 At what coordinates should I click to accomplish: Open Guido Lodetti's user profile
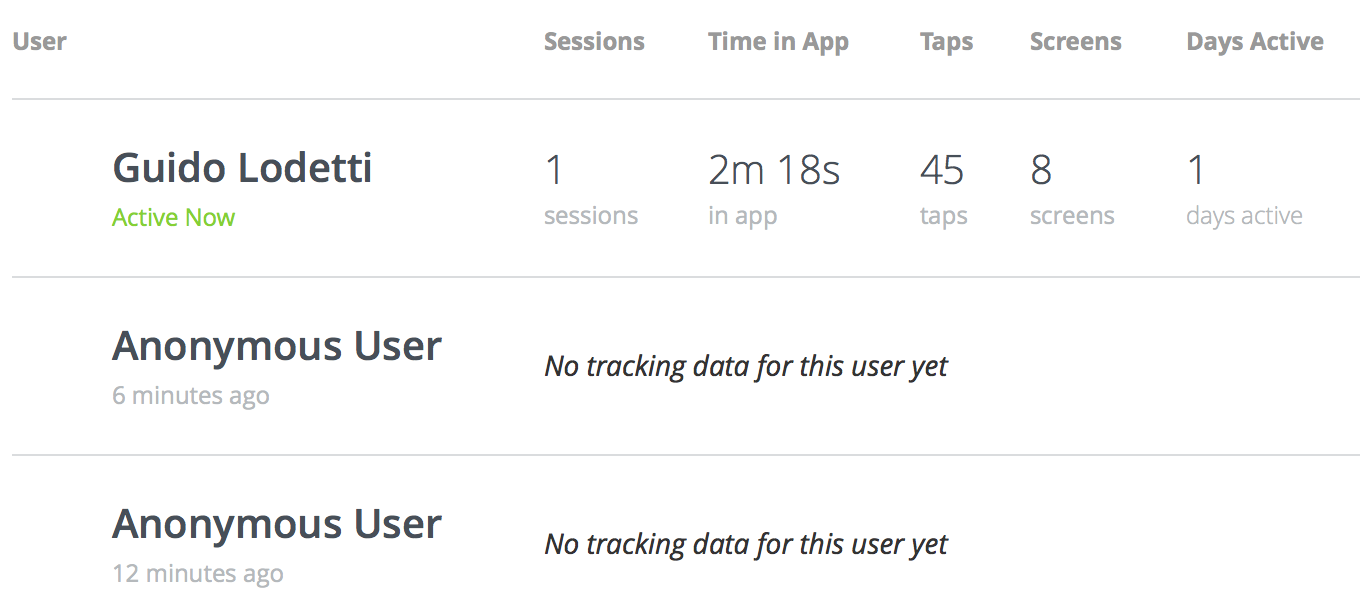point(242,168)
